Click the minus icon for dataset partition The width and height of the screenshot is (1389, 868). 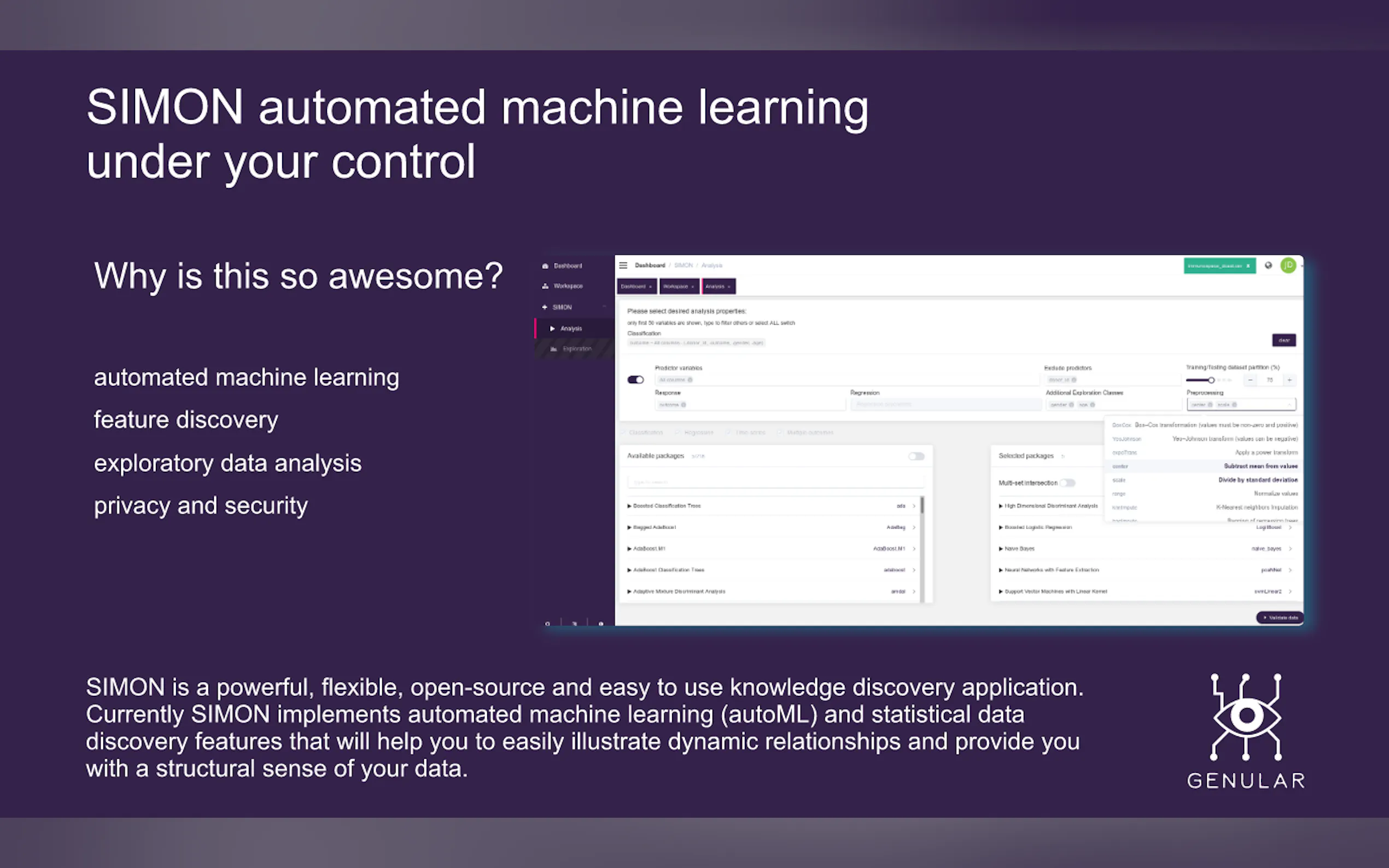(x=1250, y=380)
